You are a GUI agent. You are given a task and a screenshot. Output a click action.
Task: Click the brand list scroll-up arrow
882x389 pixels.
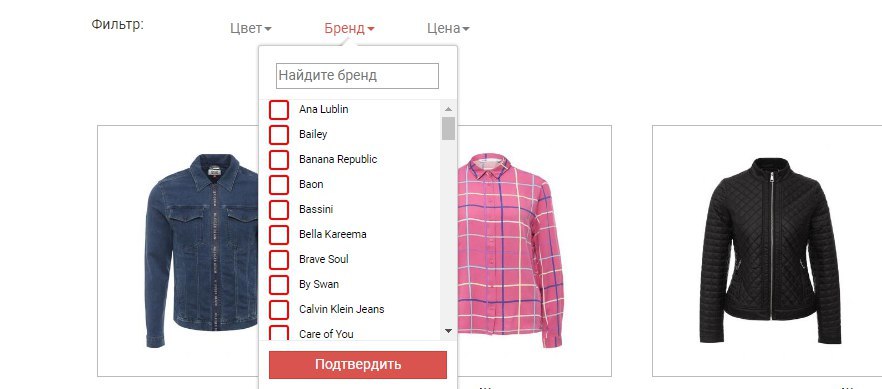click(x=448, y=109)
